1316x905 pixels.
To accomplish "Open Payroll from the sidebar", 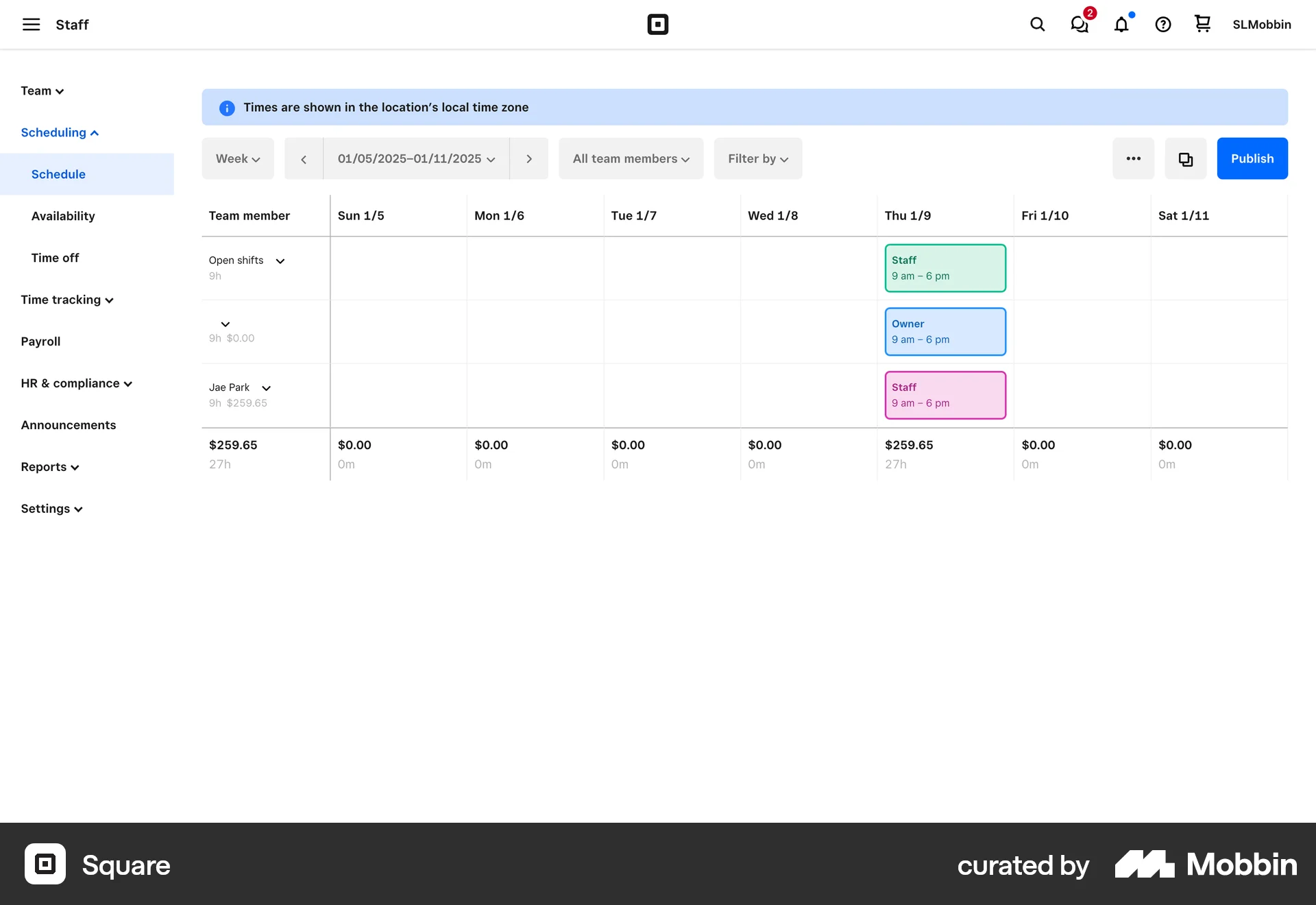I will coord(40,341).
